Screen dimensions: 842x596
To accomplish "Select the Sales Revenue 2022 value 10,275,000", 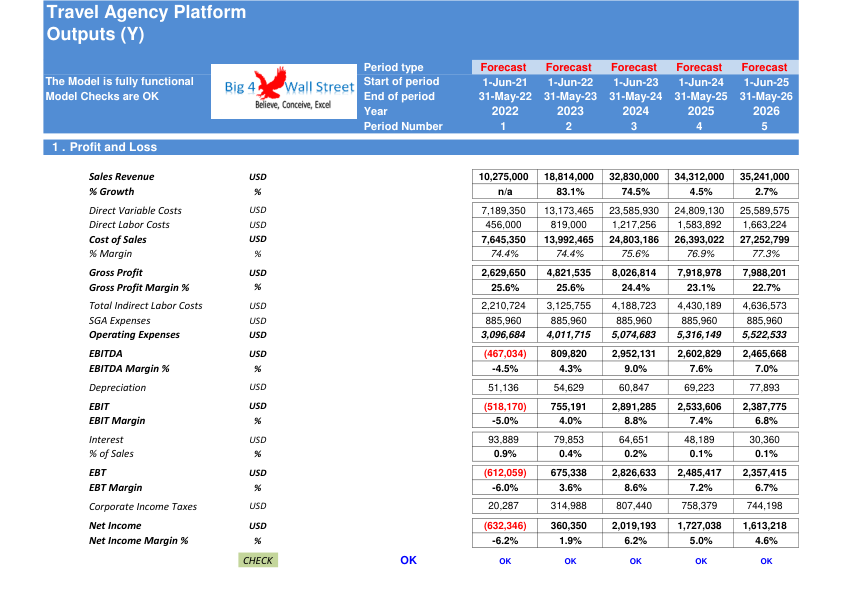I will click(x=505, y=177).
